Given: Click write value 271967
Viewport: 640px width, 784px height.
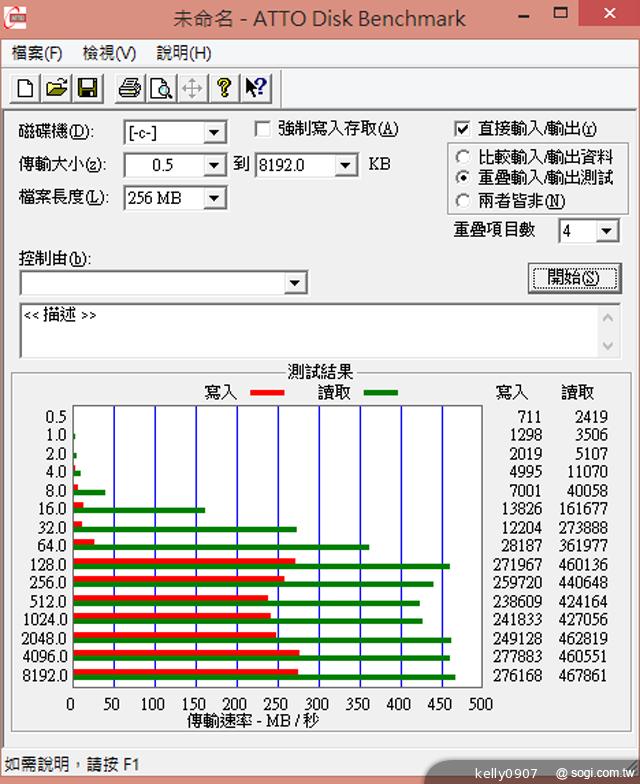Looking at the screenshot, I should (x=518, y=564).
